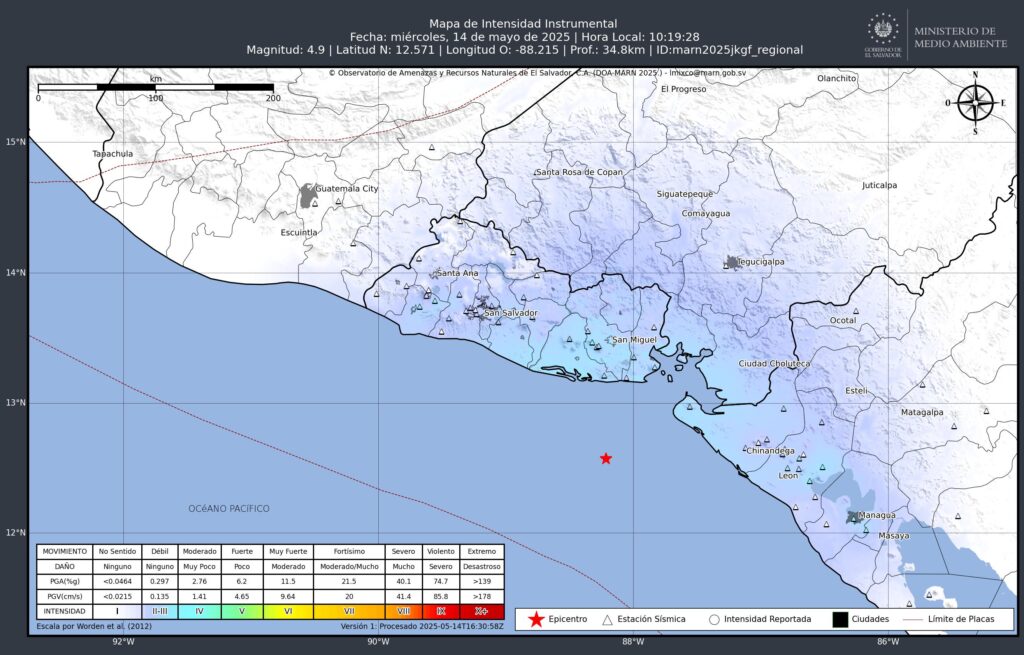This screenshot has height=655, width=1024.
Task: Select the cyan IV intensity color swatch
Action: click(x=199, y=611)
